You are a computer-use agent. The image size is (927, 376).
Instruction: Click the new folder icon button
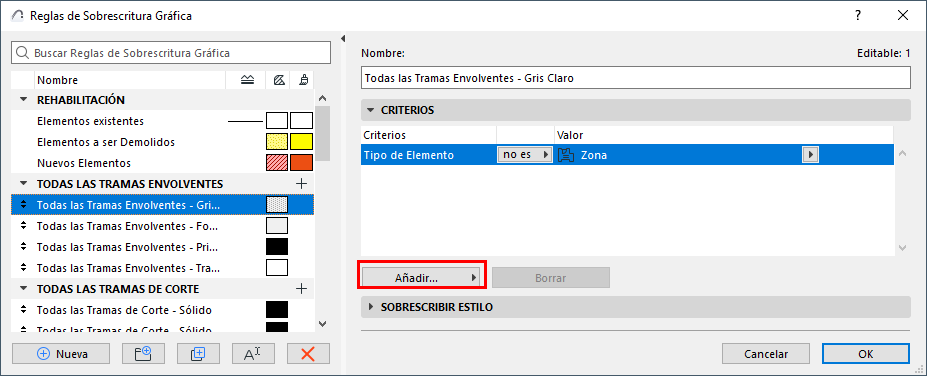(143, 354)
